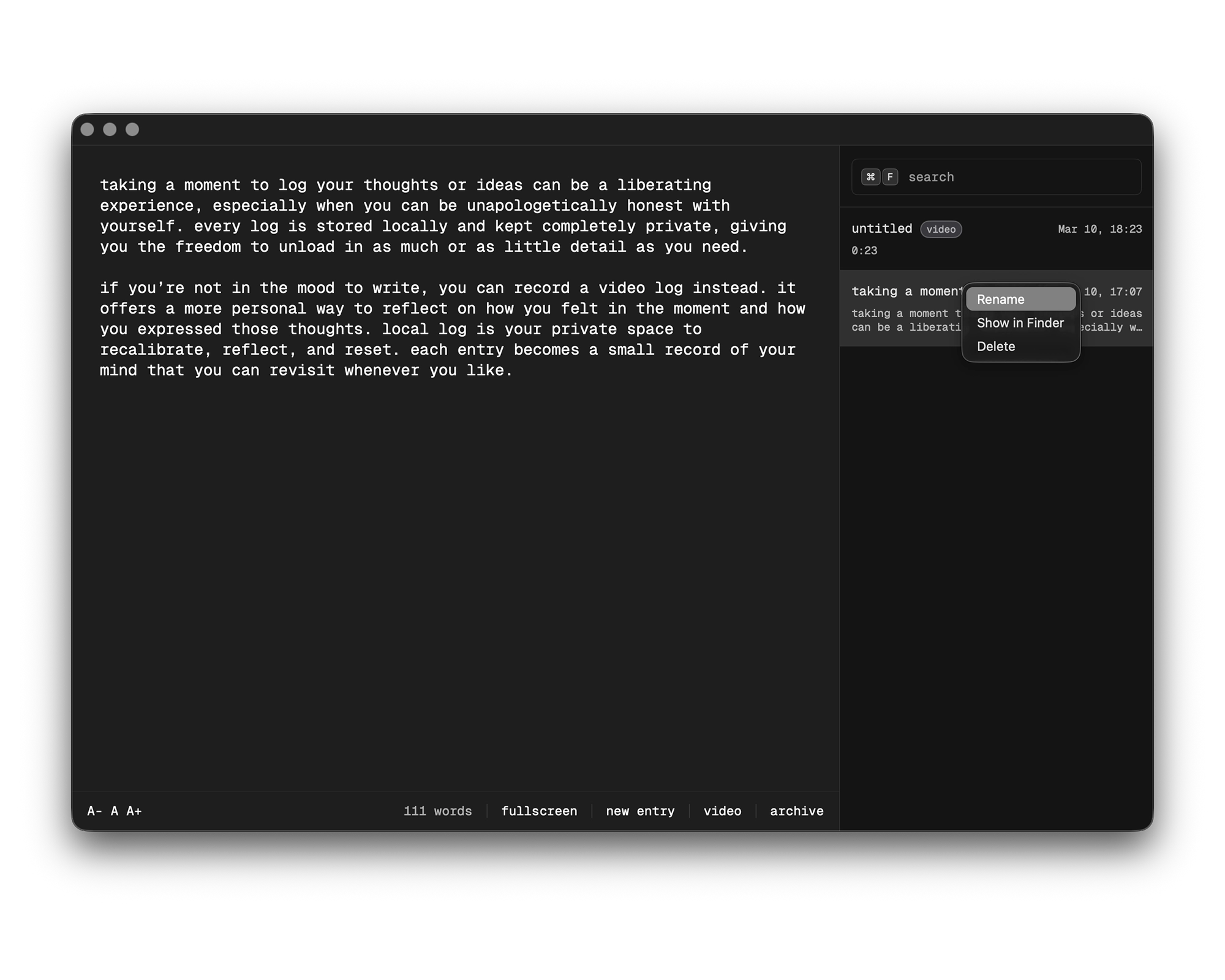Click the video tag badge on the untitled entry
Screen dimensions: 1225x980
pos(941,229)
